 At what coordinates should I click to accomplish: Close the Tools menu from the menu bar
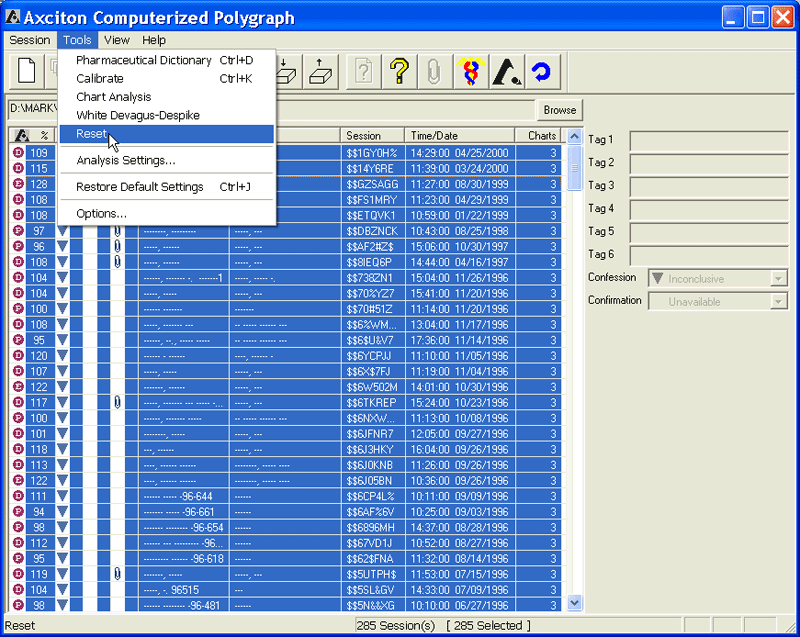tap(77, 40)
